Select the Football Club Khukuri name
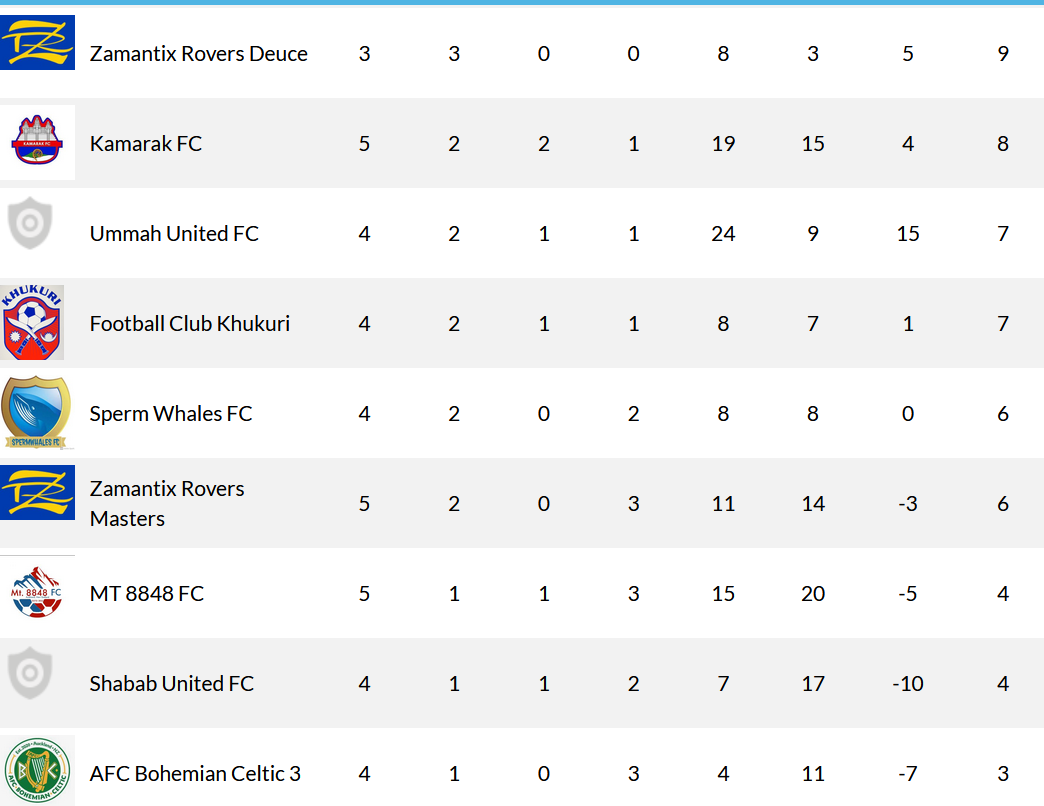Viewport: 1044px width, 806px height. [x=190, y=323]
